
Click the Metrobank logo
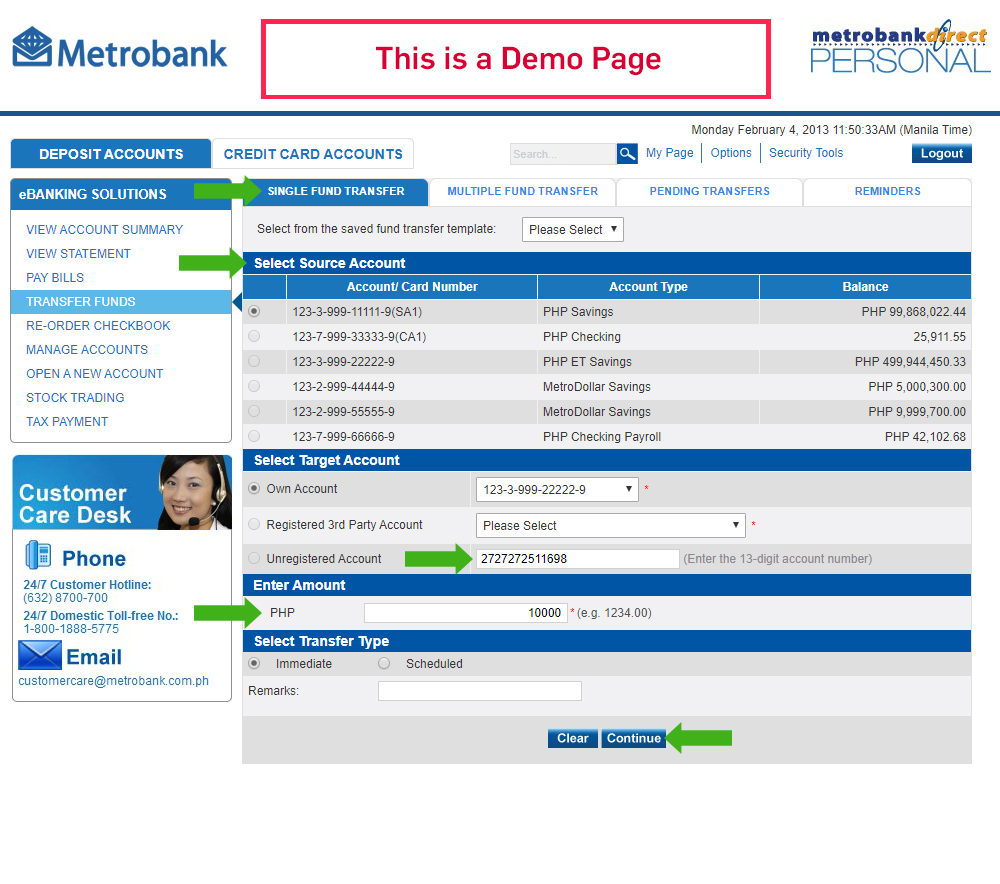(x=120, y=48)
